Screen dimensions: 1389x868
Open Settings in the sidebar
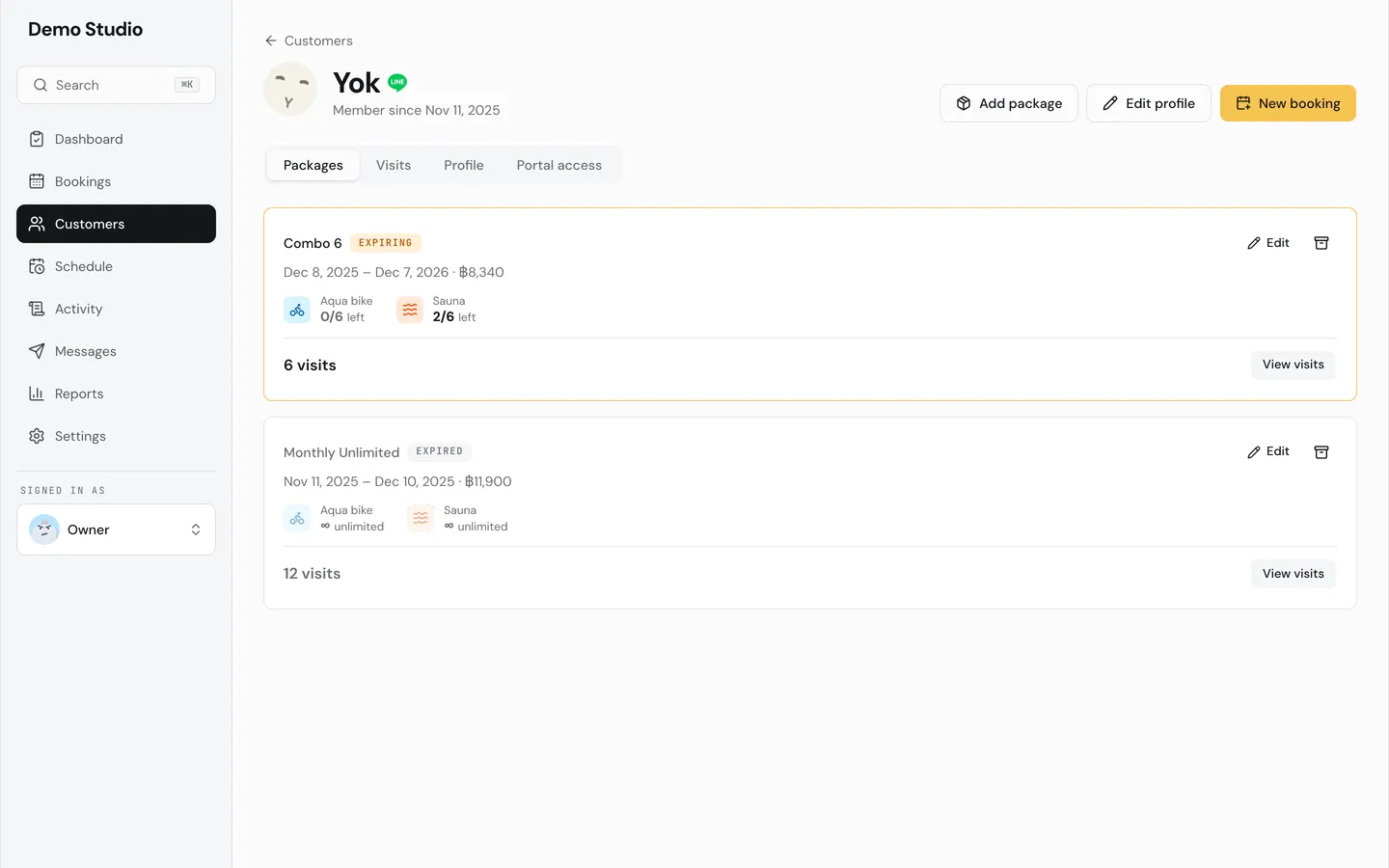coord(116,436)
